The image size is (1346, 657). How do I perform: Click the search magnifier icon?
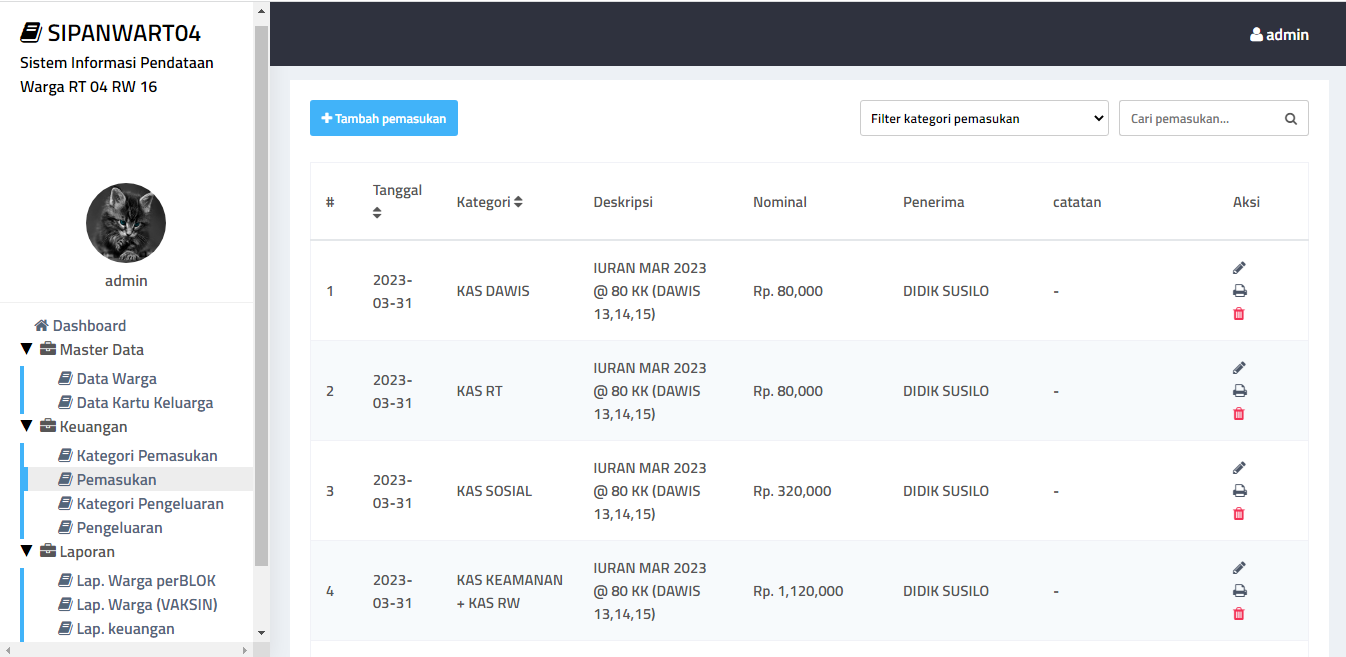(1290, 119)
